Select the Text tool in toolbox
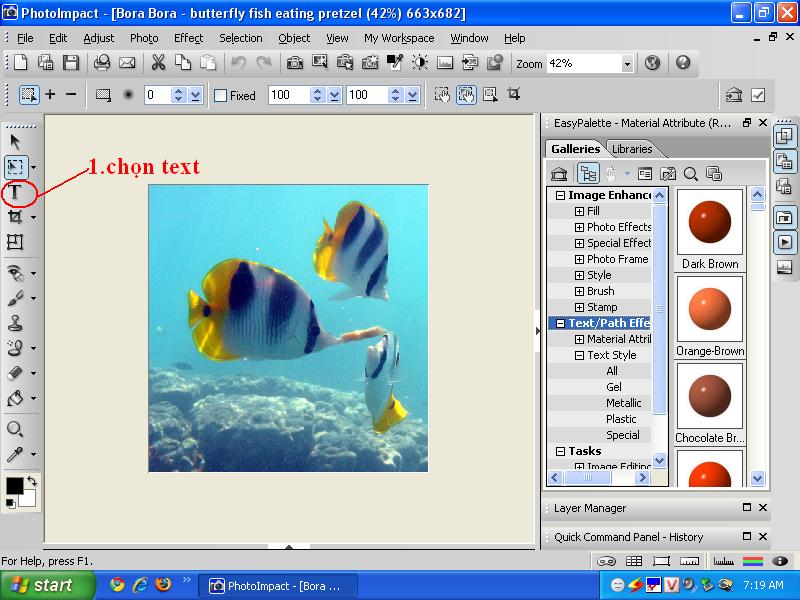800x600 pixels. (15, 192)
